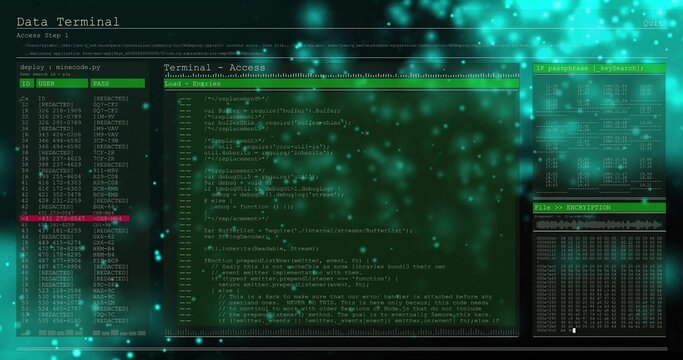The height and width of the screenshot is (360, 683).
Task: Click the function prependListener declaration line
Action: (x=288, y=261)
